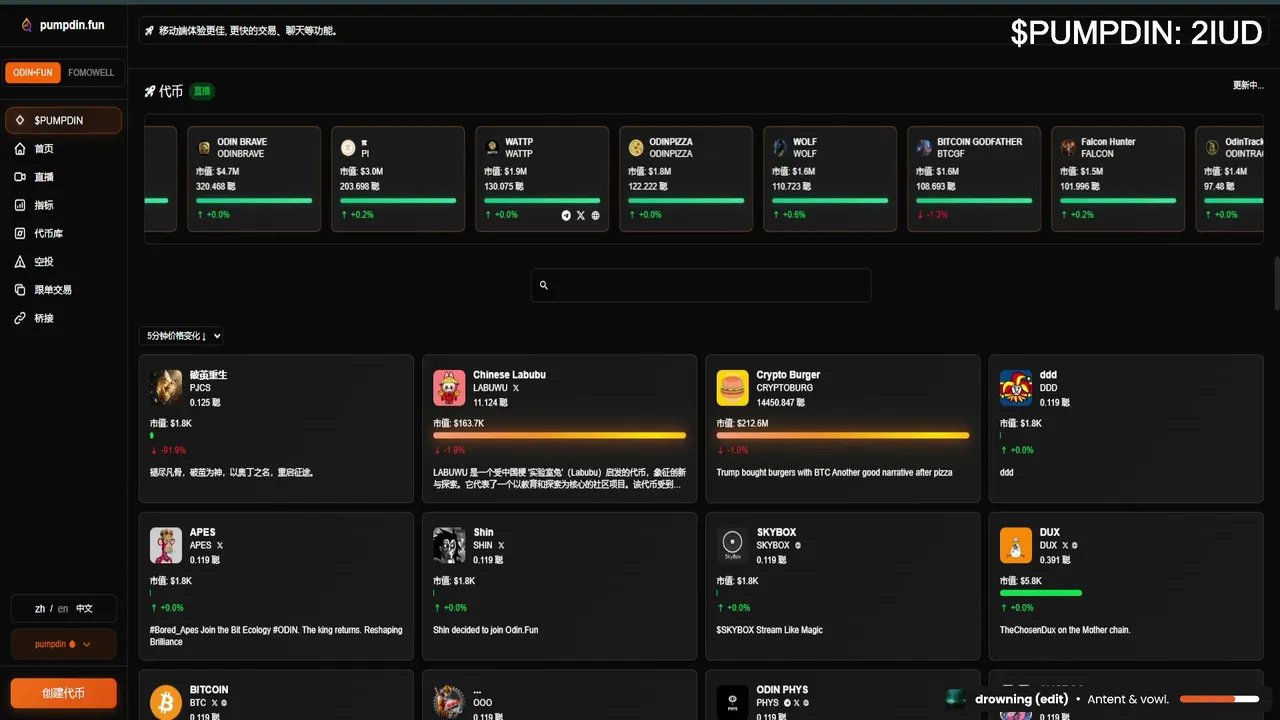Screen dimensions: 1280x720
Task: Click the Falcon Hunter avatar
Action: click(x=1068, y=148)
